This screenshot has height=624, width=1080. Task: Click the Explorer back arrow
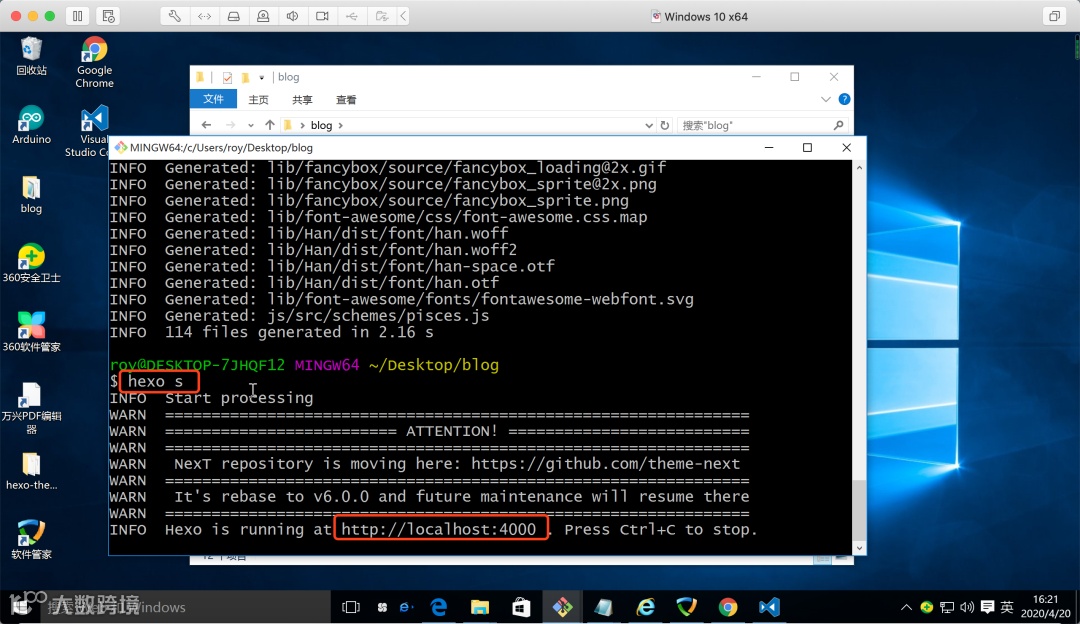(x=206, y=125)
